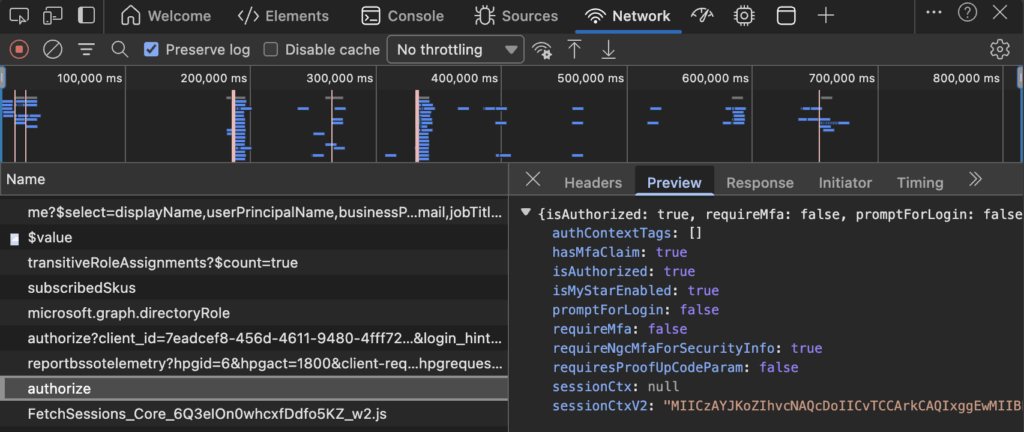Switch to the Response tab

point(759,182)
